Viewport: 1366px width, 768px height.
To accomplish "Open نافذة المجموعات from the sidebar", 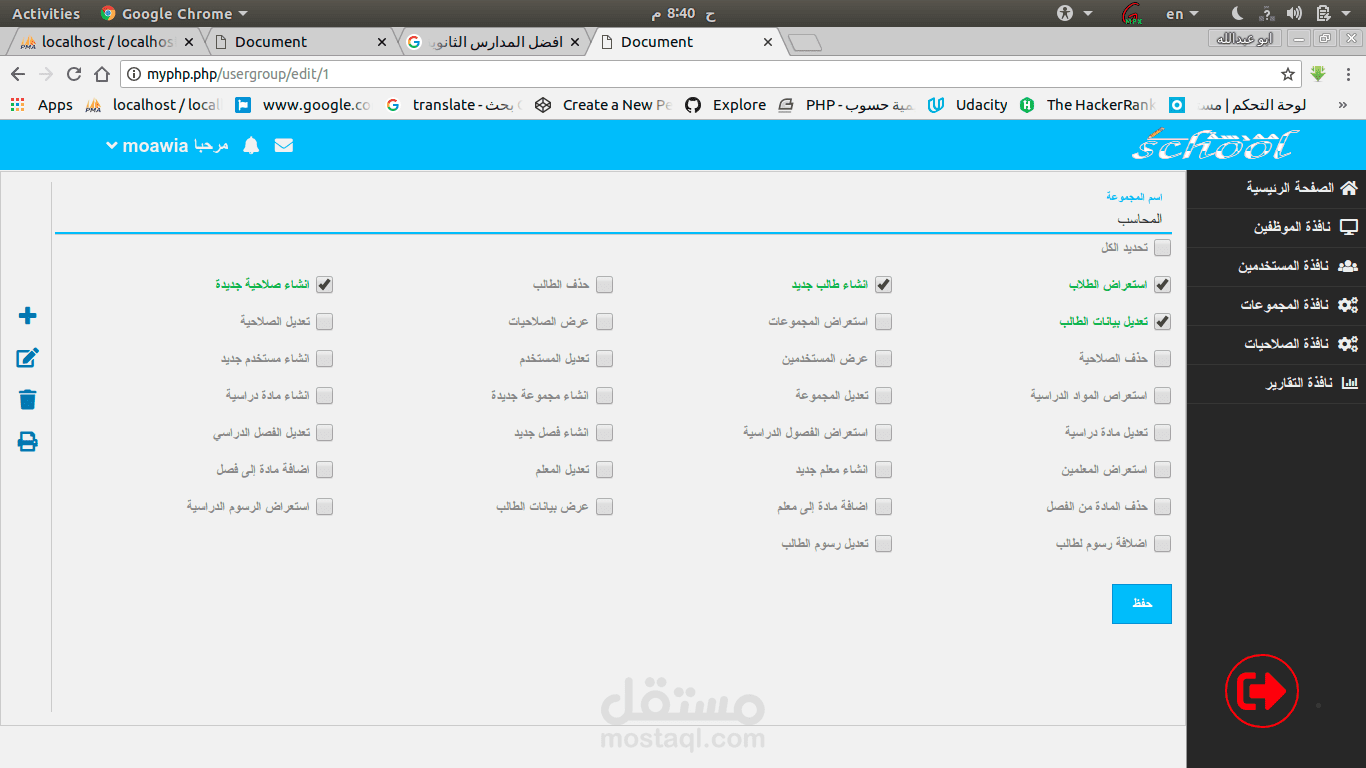I will click(x=1276, y=305).
